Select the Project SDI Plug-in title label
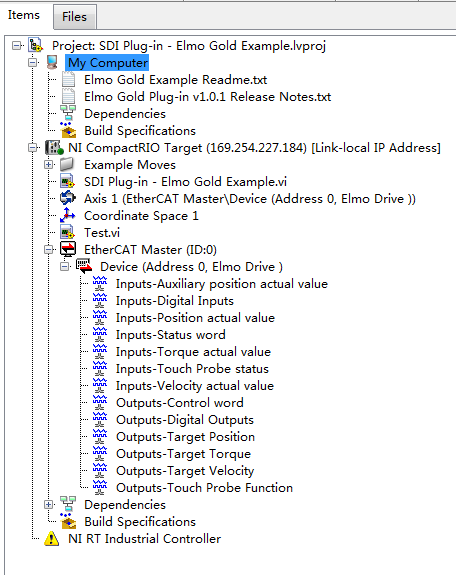 189,45
